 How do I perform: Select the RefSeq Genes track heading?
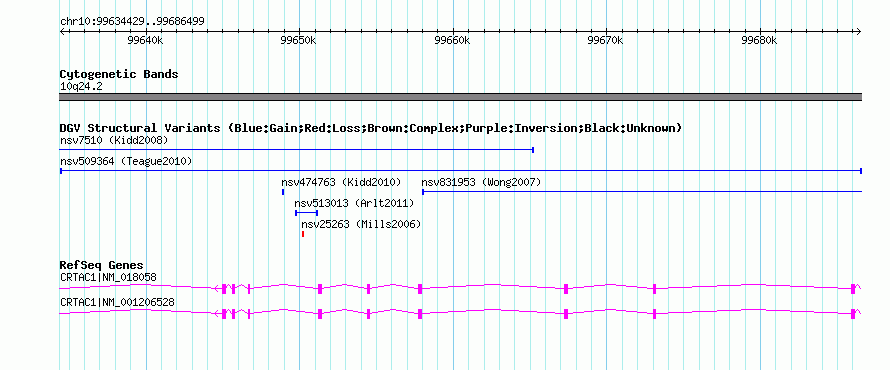pyautogui.click(x=102, y=266)
